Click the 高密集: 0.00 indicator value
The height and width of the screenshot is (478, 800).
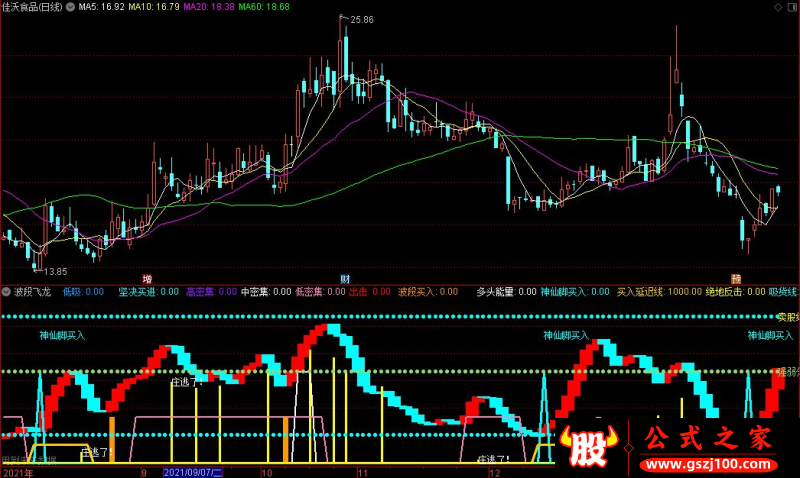211,292
